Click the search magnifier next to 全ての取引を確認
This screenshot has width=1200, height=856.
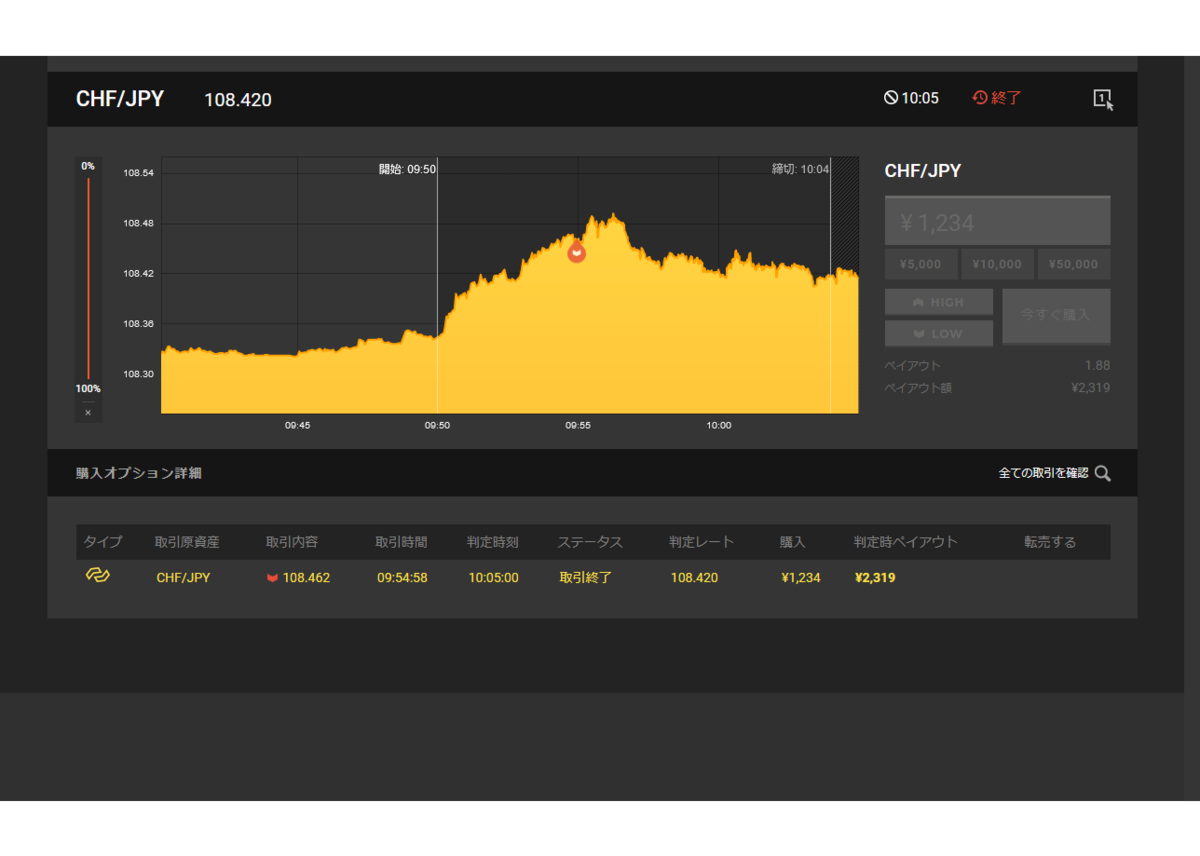click(x=1102, y=473)
